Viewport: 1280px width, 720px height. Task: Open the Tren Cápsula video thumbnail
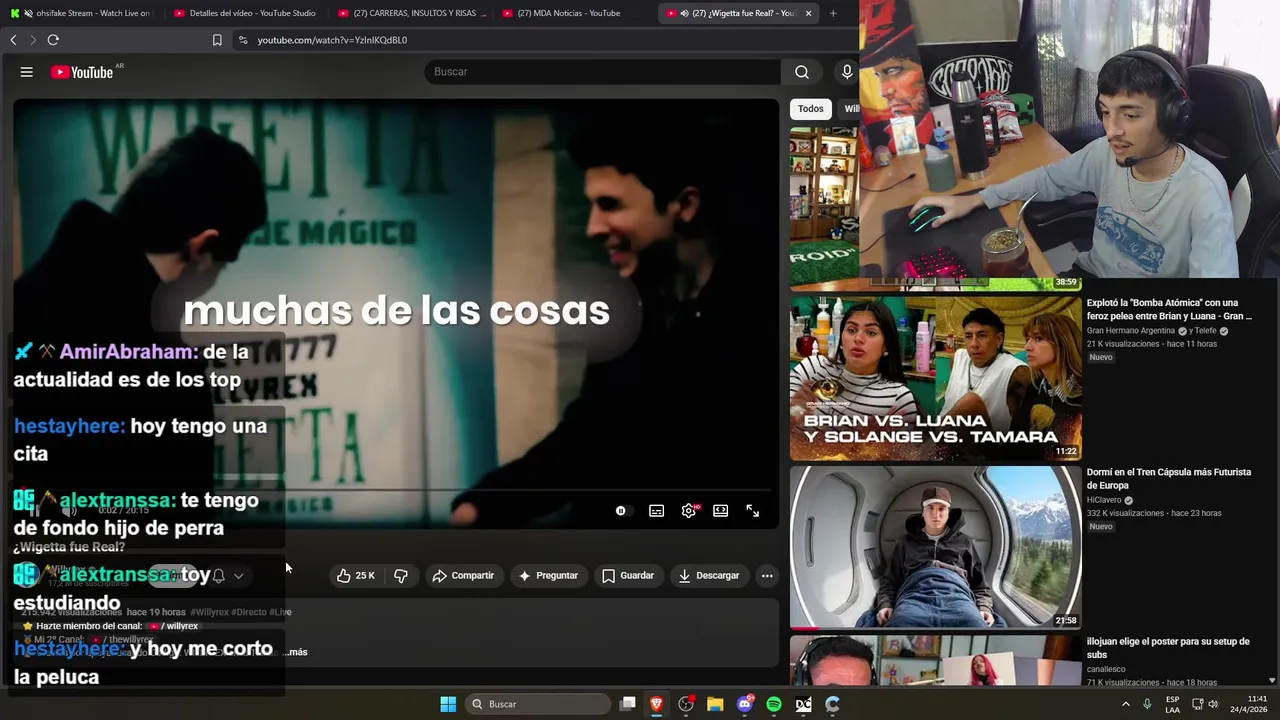click(x=936, y=547)
